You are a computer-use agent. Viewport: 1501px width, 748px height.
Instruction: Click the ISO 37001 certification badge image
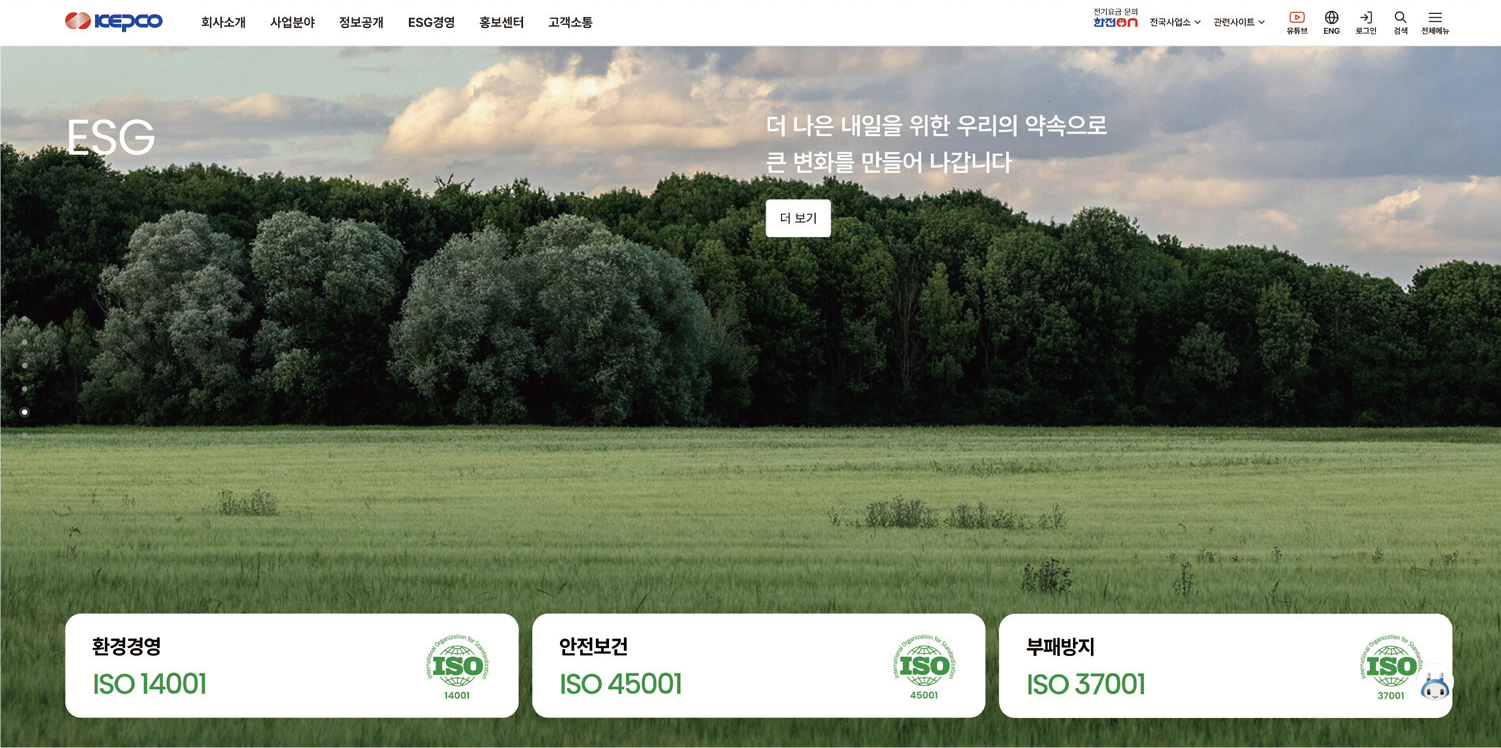(1391, 666)
